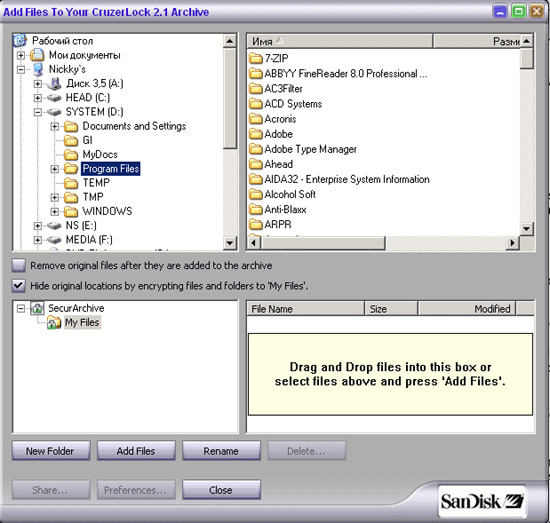Uncheck Hide original locations by encrypting checkbox
The width and height of the screenshot is (550, 523).
(19, 286)
